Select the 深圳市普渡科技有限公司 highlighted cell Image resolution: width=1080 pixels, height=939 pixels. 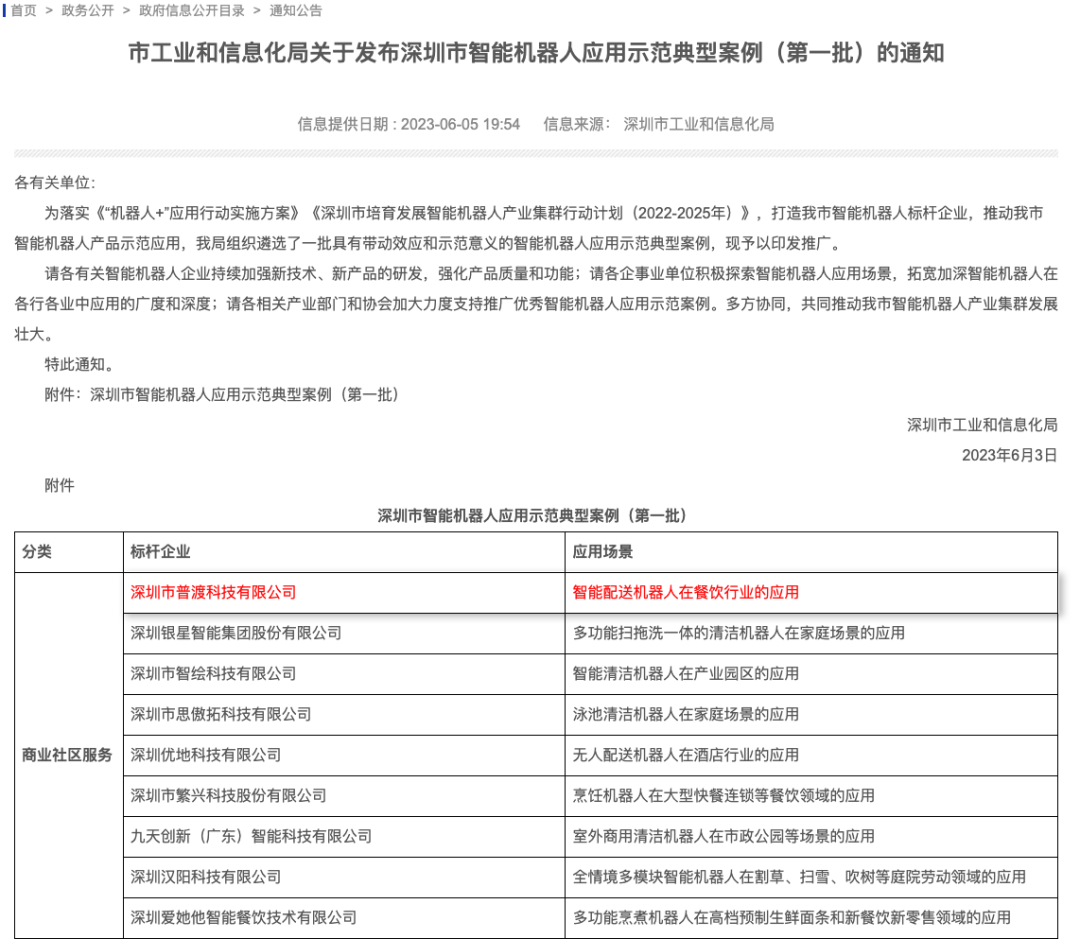[213, 592]
